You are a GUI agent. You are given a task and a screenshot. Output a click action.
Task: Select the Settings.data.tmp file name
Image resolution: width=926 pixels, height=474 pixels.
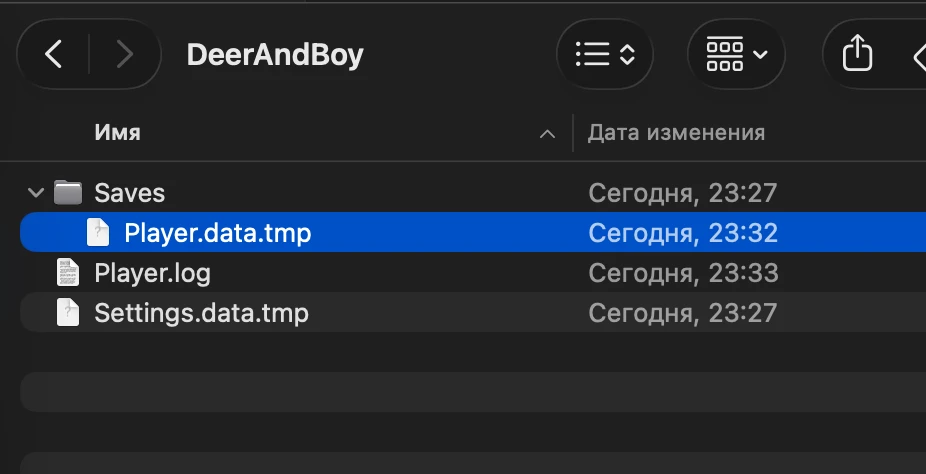[201, 313]
